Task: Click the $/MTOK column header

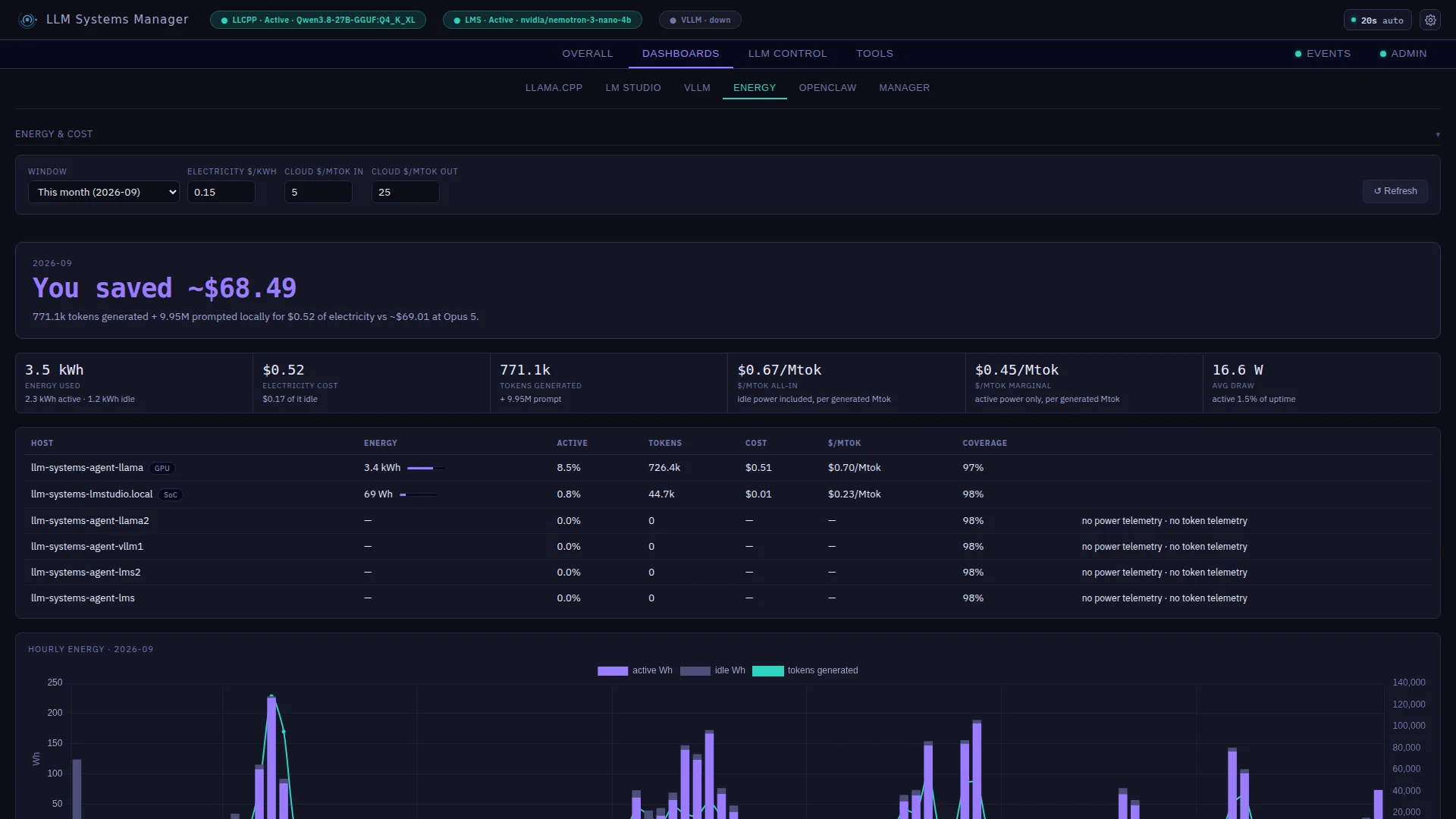Action: click(x=845, y=443)
